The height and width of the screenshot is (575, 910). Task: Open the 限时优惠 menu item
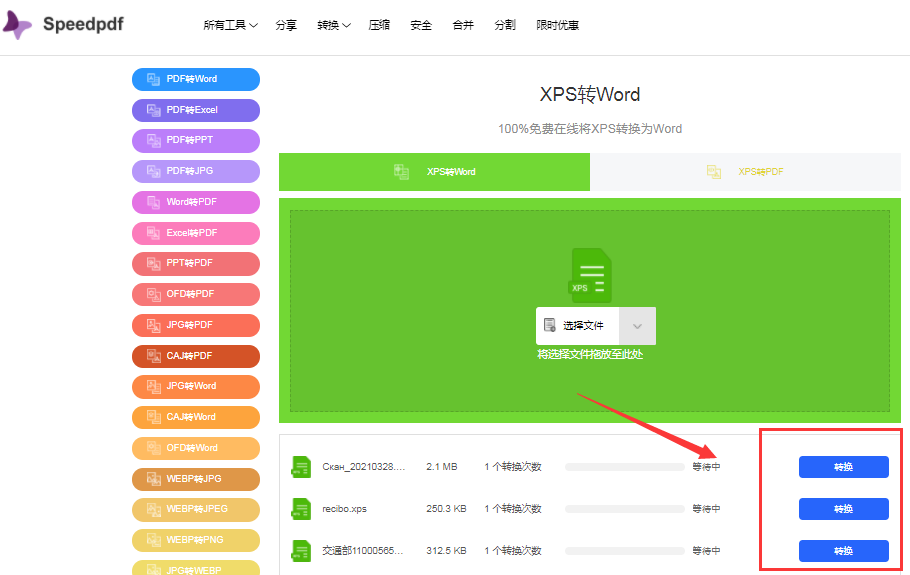[557, 25]
